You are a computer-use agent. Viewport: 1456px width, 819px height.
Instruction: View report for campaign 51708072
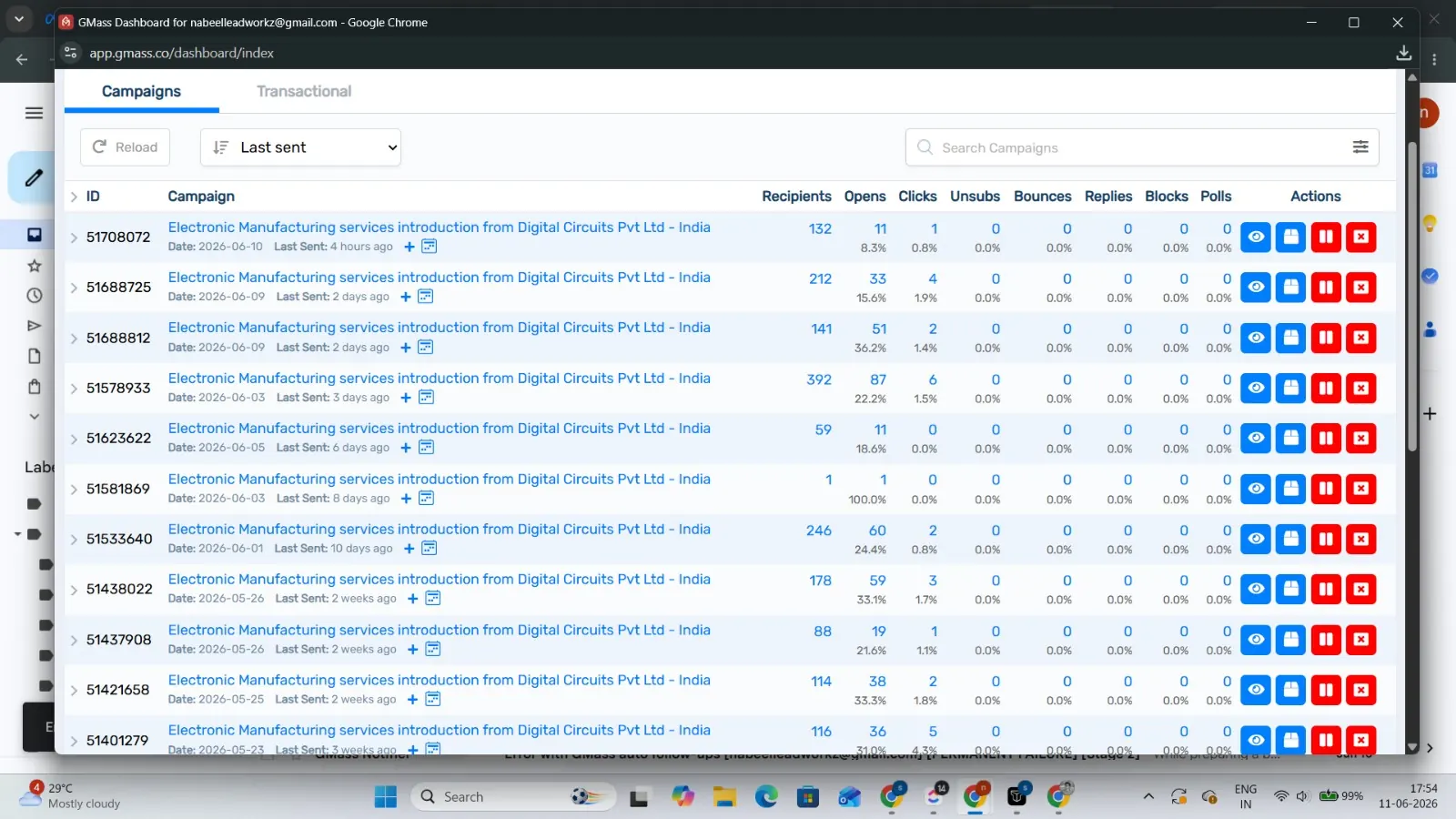click(1256, 238)
